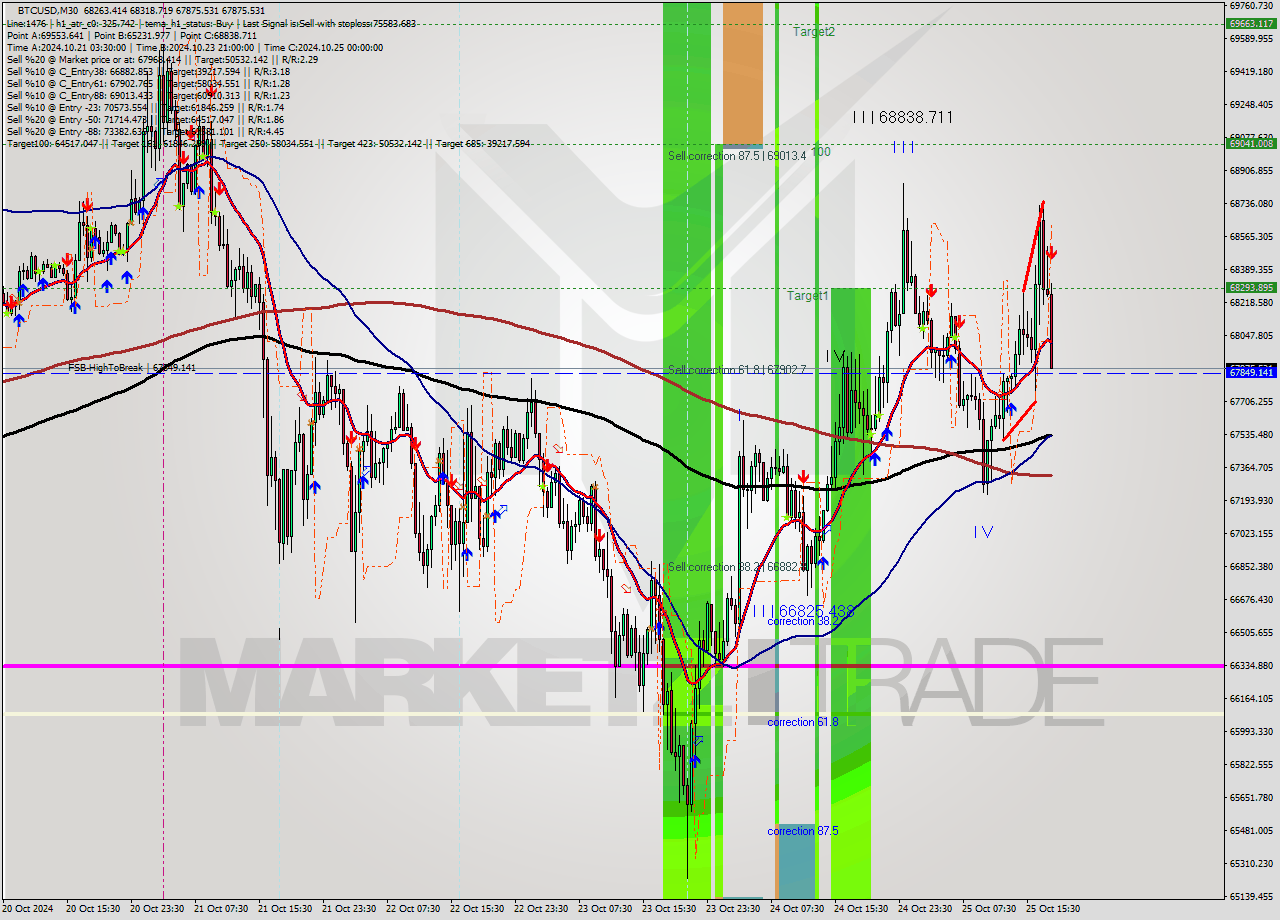Image resolution: width=1280 pixels, height=920 pixels.
Task: Click the 'Sell %10 @ Entry -23: 70573.554' line
Action: pyautogui.click(x=145, y=107)
